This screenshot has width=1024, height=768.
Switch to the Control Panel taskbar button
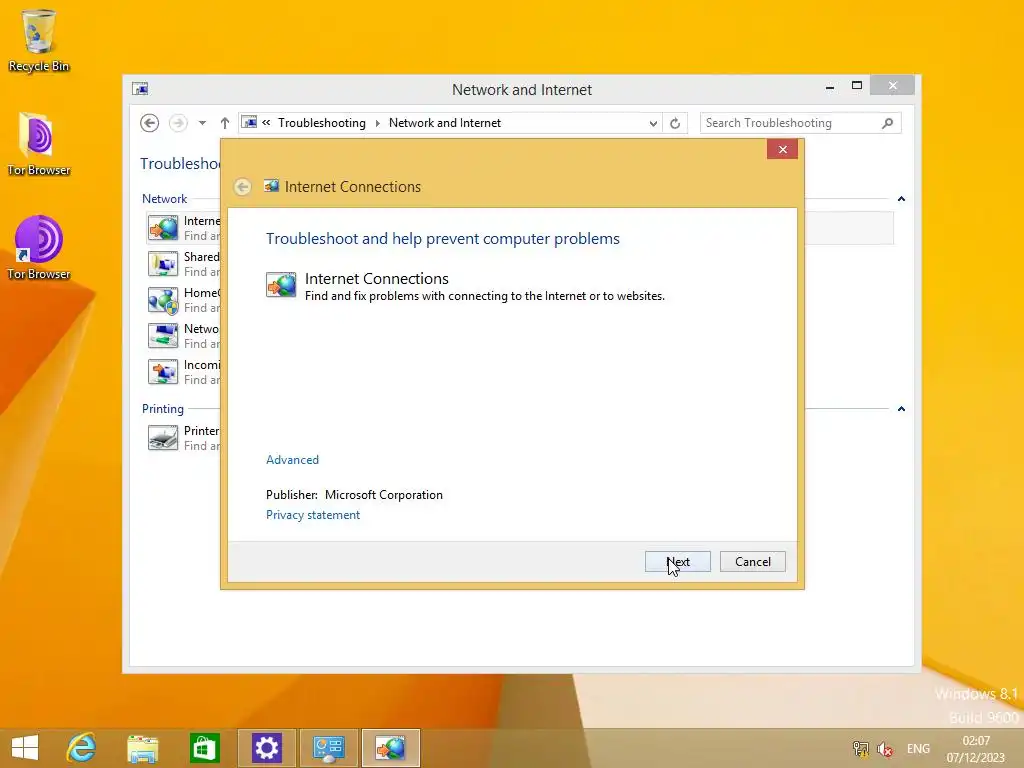(x=328, y=748)
